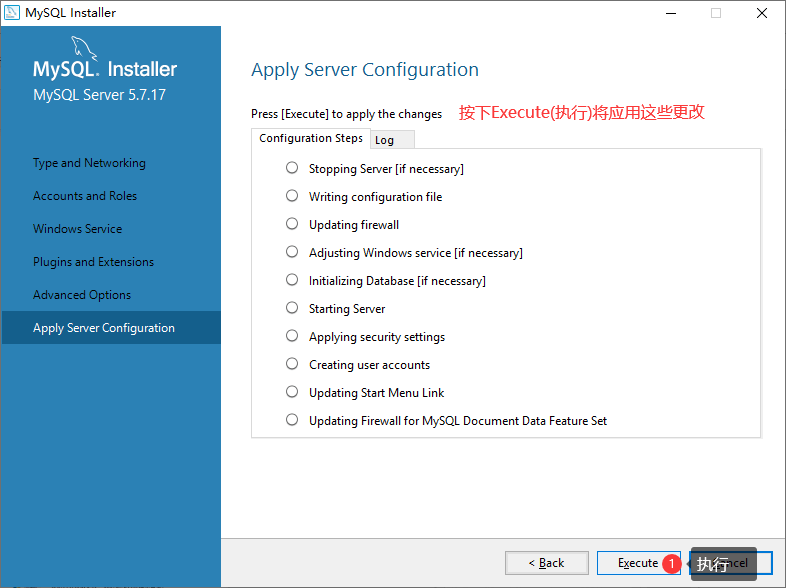
Task: Click 'Initializing Database [if necessary]' text
Action: (x=397, y=281)
